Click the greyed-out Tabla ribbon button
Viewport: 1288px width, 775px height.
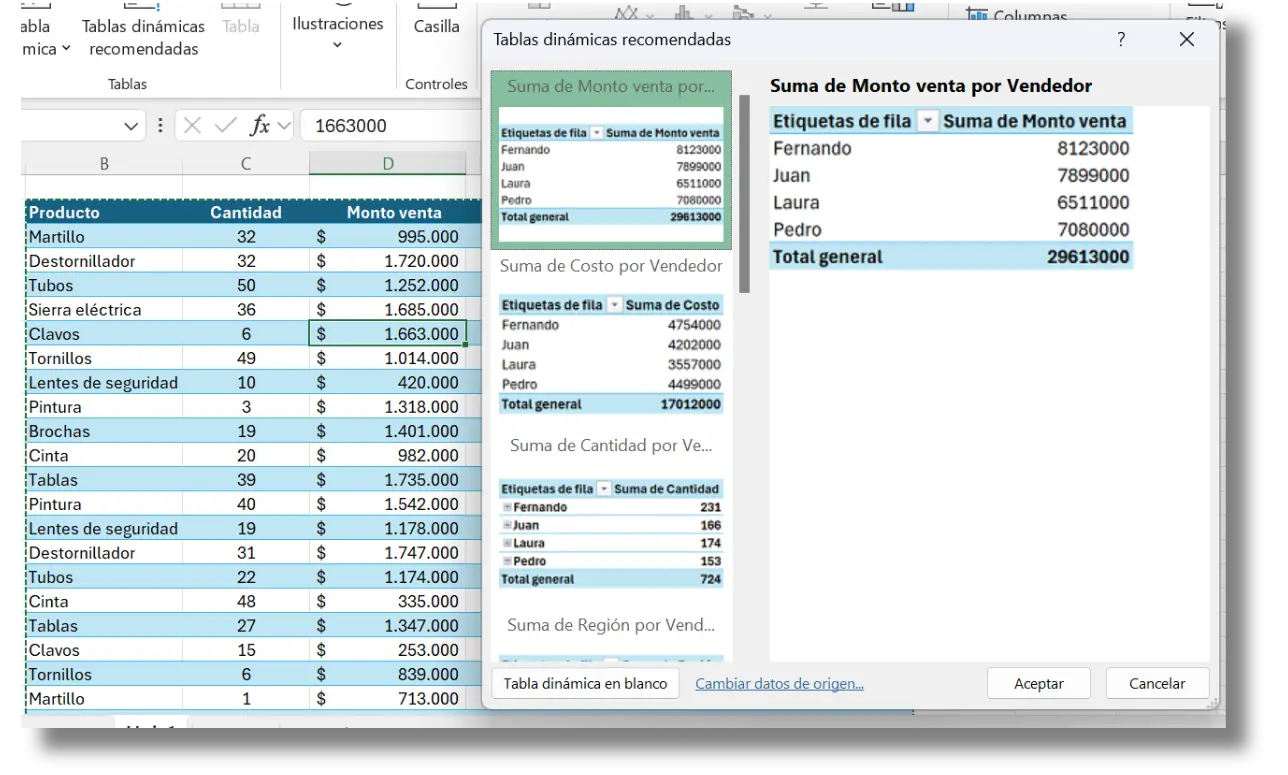tap(241, 27)
